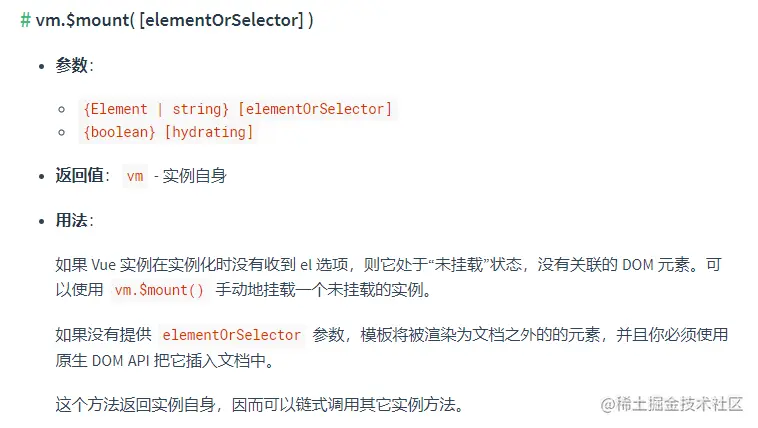Click the Juejin logo icon in watermark

610,403
